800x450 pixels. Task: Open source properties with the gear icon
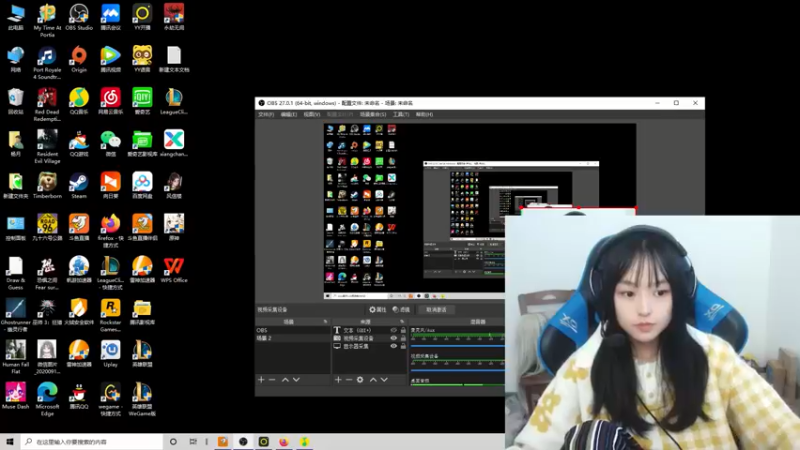point(360,380)
